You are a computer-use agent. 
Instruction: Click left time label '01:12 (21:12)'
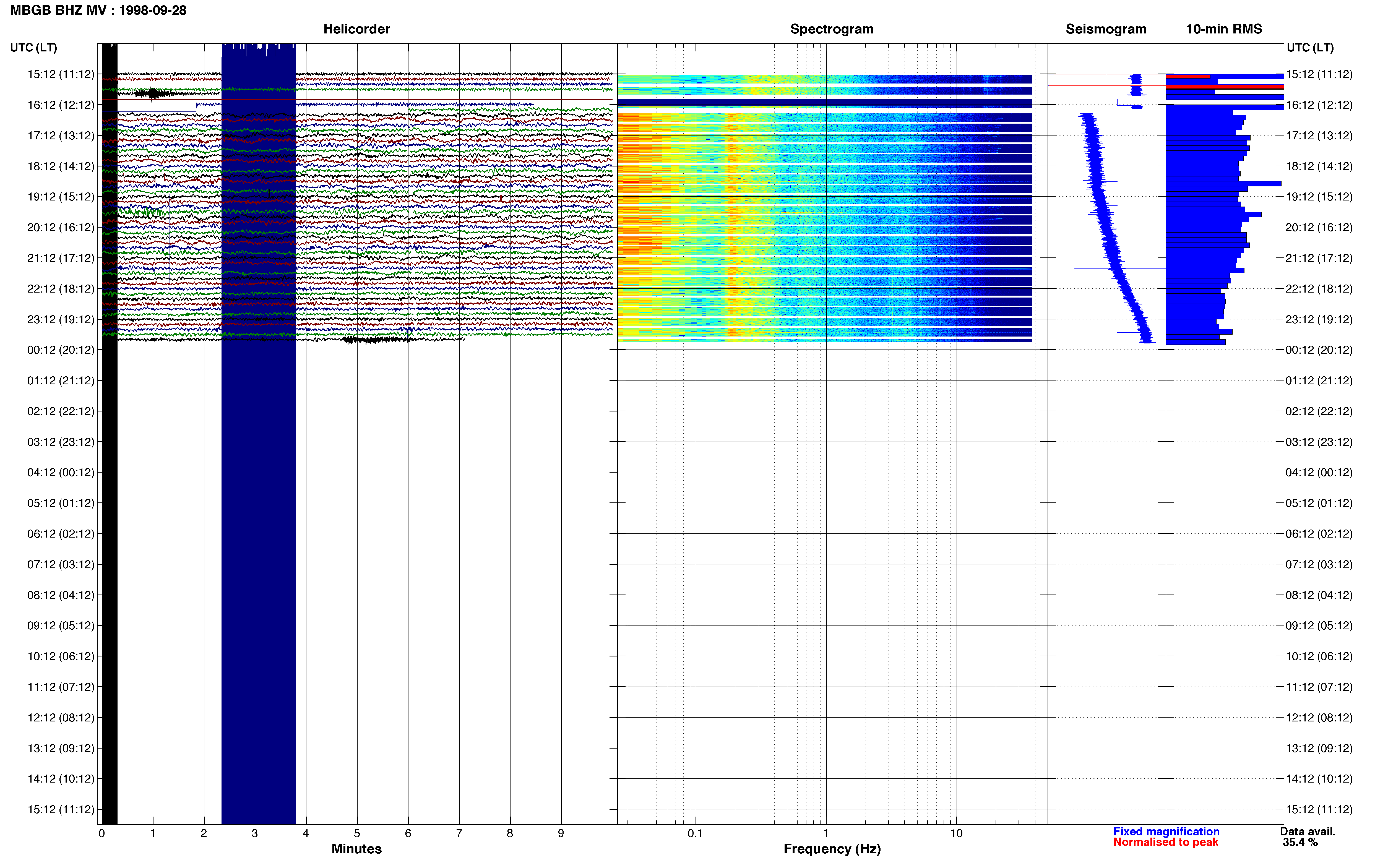click(61, 380)
